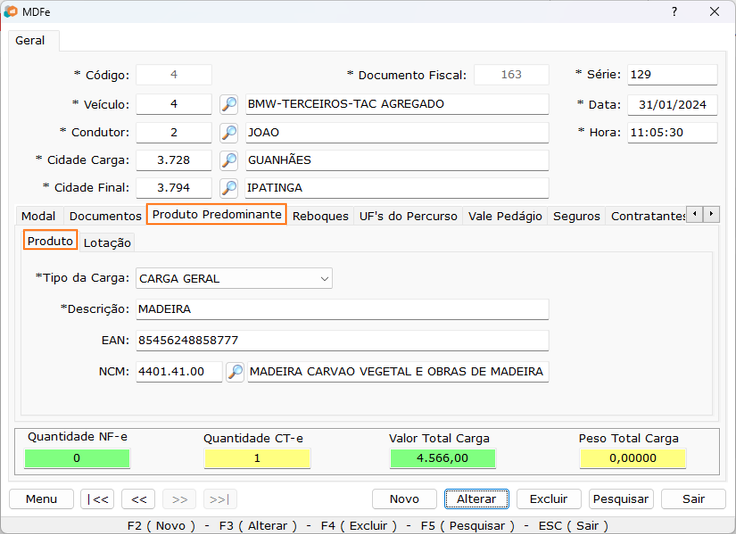
Task: Click the MDFe application icon in title bar
Action: tap(10, 11)
